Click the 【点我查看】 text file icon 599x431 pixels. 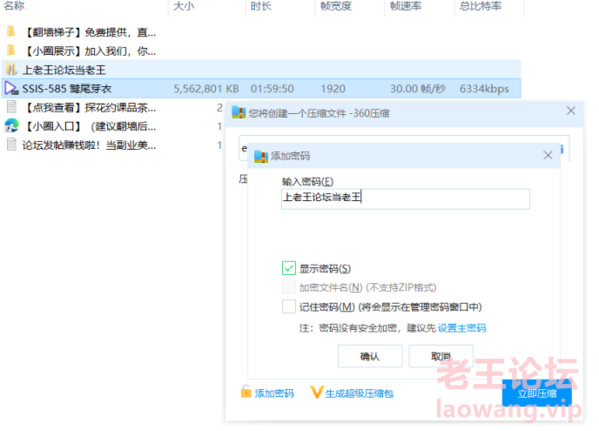pos(11,107)
